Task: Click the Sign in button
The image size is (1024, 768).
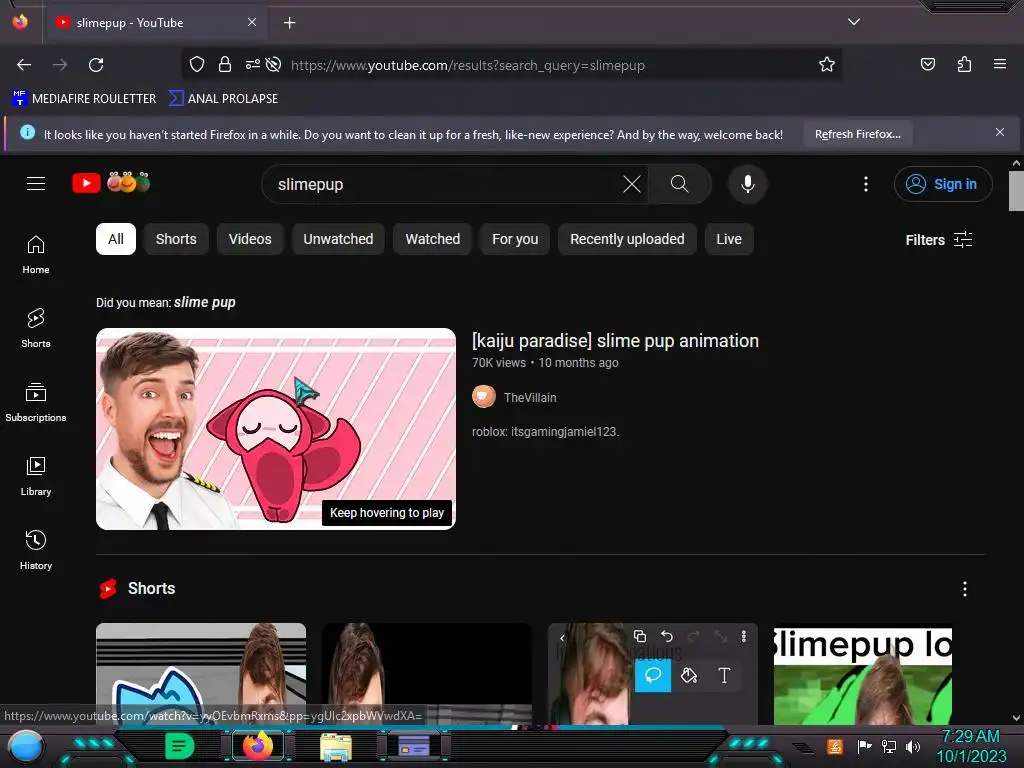Action: 942,184
